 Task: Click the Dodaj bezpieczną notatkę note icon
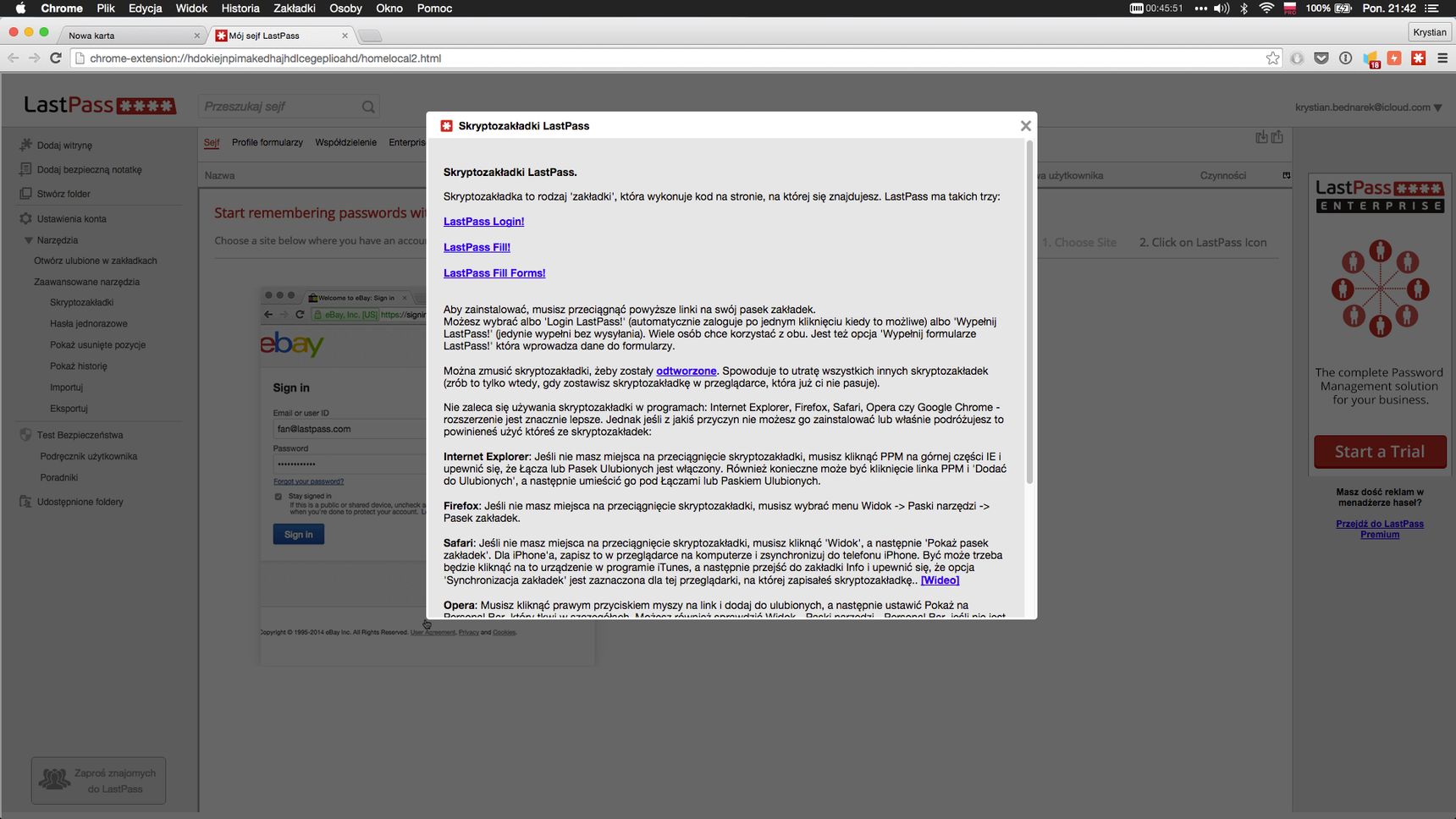click(x=25, y=169)
